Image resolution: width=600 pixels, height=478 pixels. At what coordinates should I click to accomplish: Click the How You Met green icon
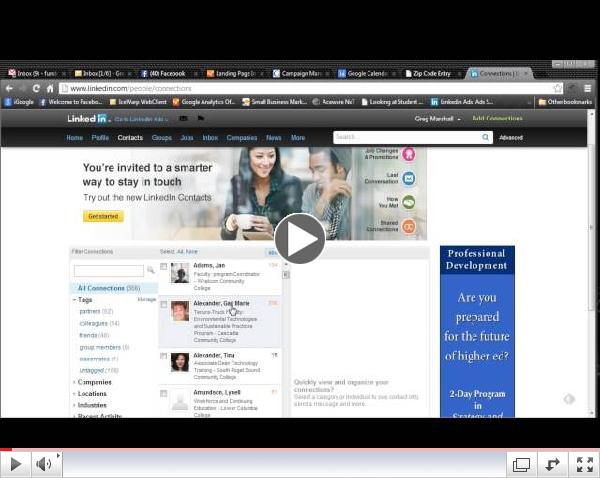coord(409,202)
